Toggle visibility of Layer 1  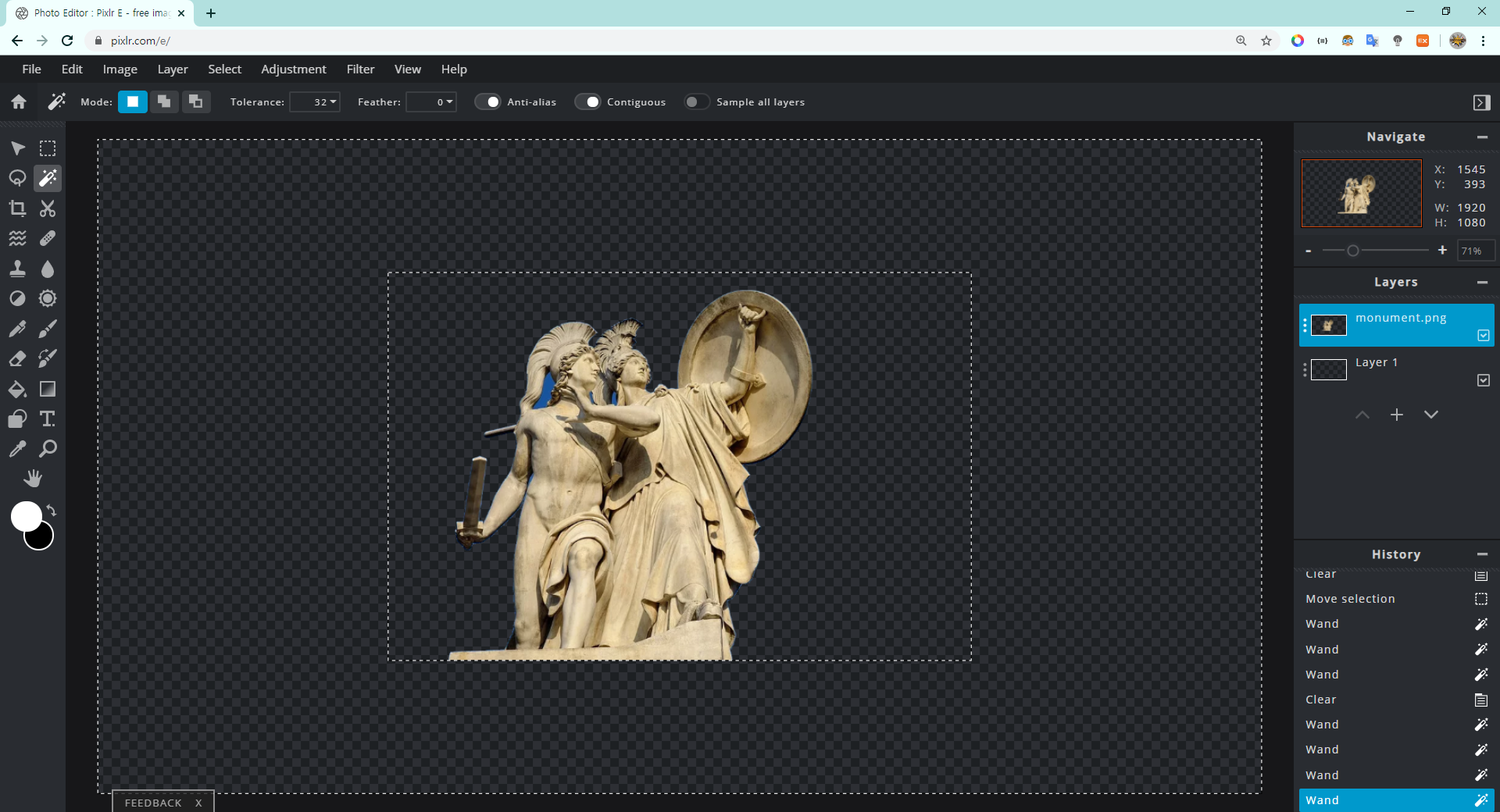[x=1484, y=380]
